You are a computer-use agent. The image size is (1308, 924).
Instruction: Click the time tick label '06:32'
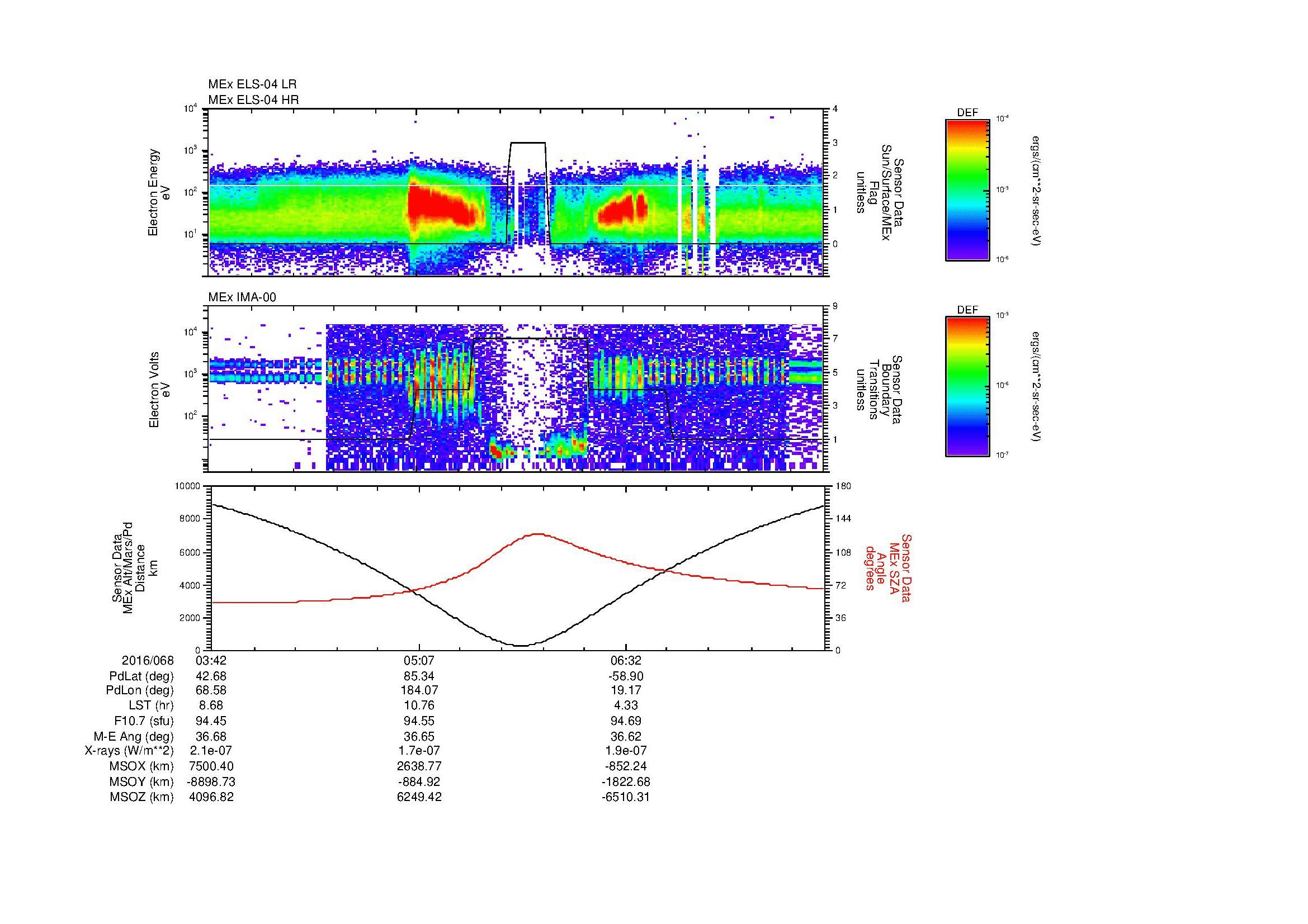[x=626, y=660]
